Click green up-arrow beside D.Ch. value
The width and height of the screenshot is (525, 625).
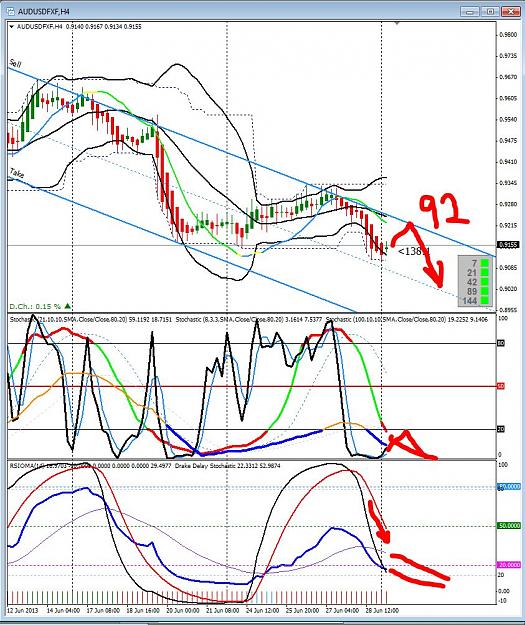click(67, 306)
